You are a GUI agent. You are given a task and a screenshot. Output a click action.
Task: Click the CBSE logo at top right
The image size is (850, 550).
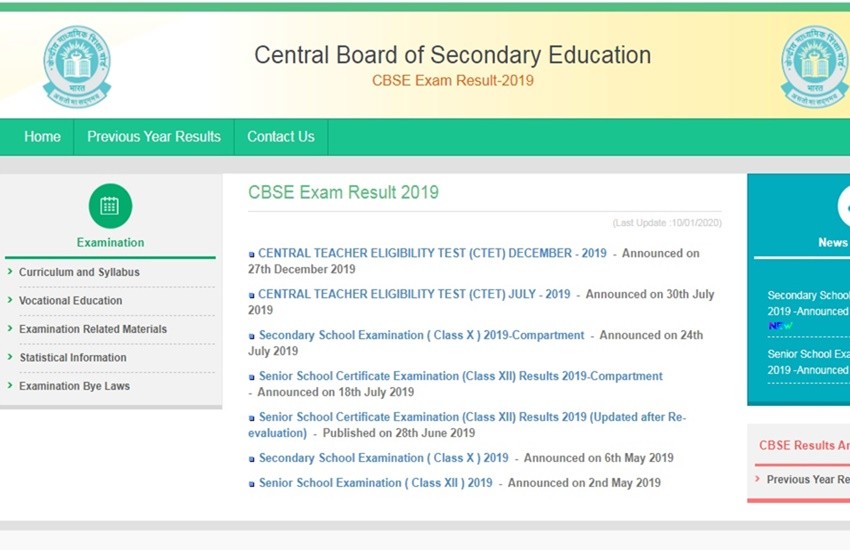coord(814,66)
